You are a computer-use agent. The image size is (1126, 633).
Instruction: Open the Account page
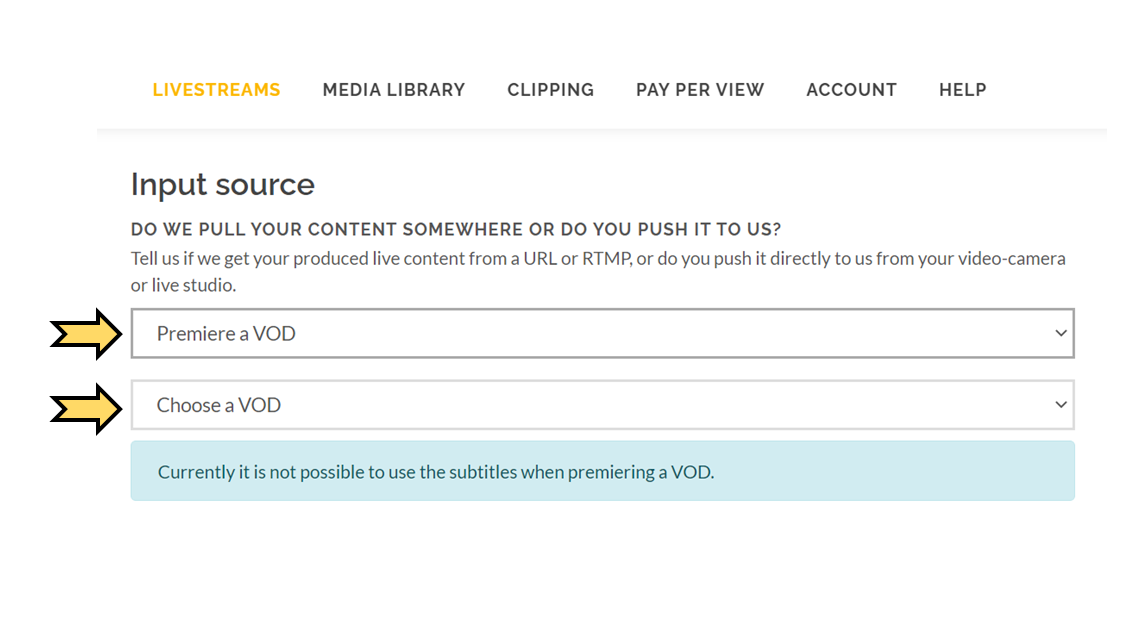click(x=852, y=90)
